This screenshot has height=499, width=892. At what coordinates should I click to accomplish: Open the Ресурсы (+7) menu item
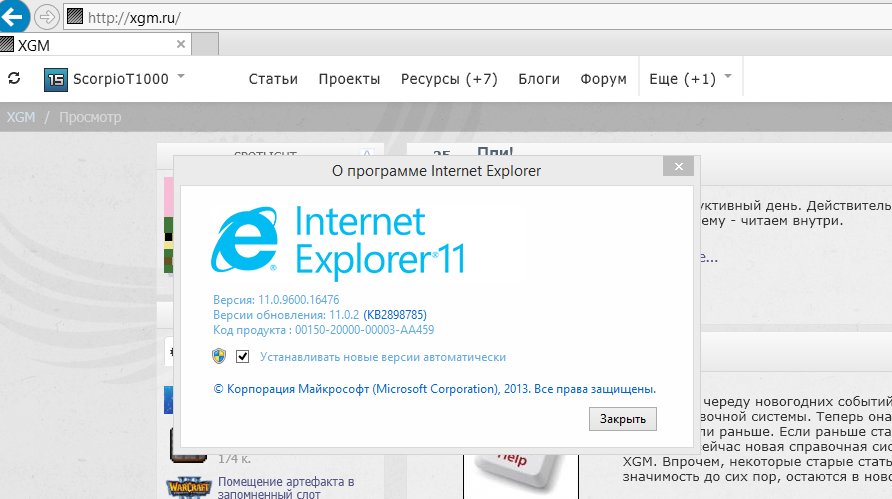[449, 79]
